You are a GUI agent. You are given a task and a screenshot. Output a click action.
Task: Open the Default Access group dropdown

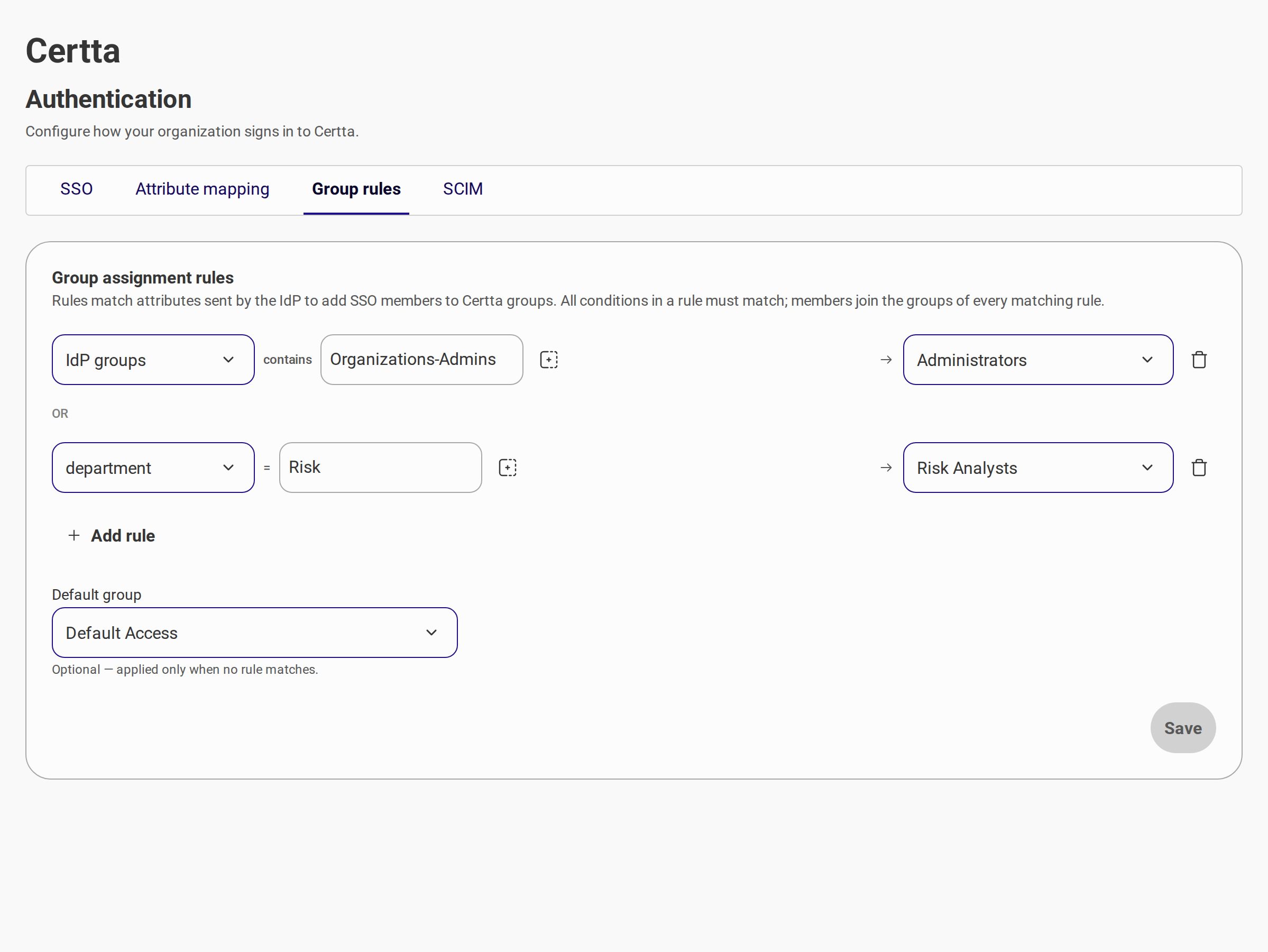[254, 633]
